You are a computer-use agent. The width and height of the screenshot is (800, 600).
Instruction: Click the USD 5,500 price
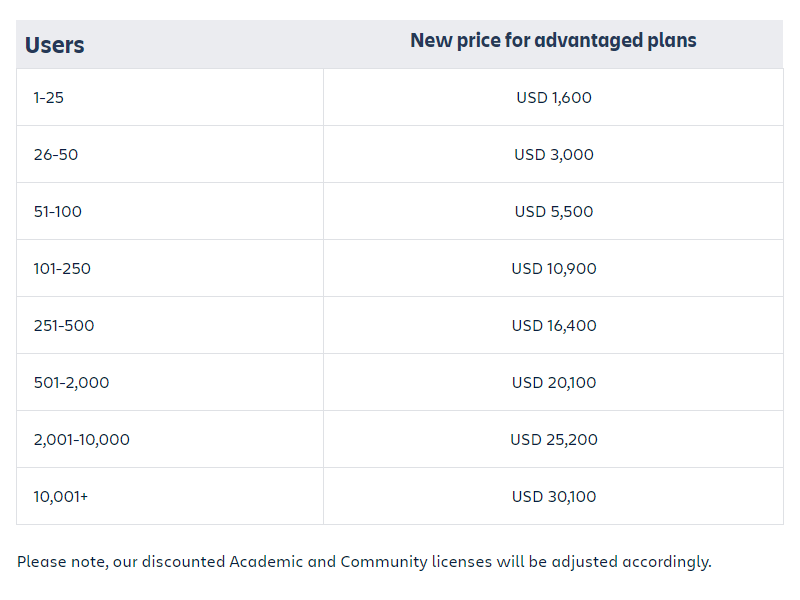[554, 212]
